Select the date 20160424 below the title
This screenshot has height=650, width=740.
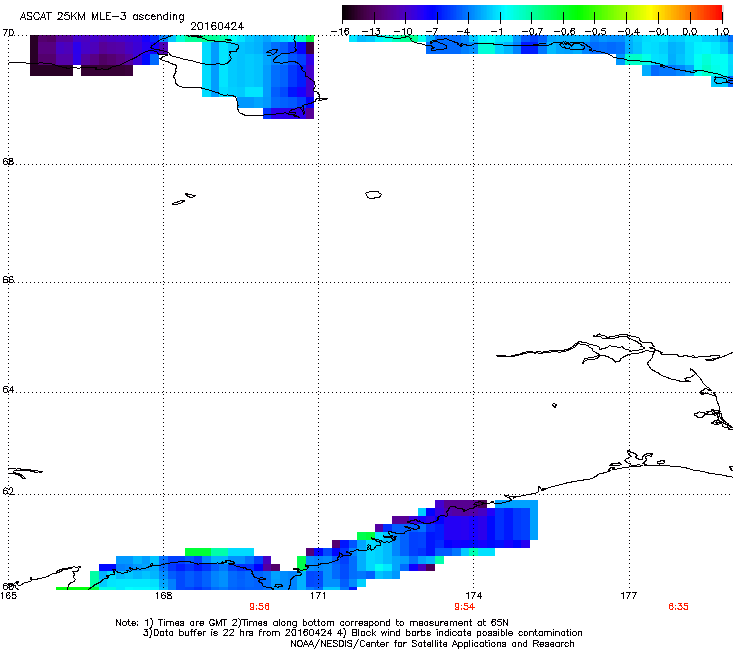click(217, 26)
